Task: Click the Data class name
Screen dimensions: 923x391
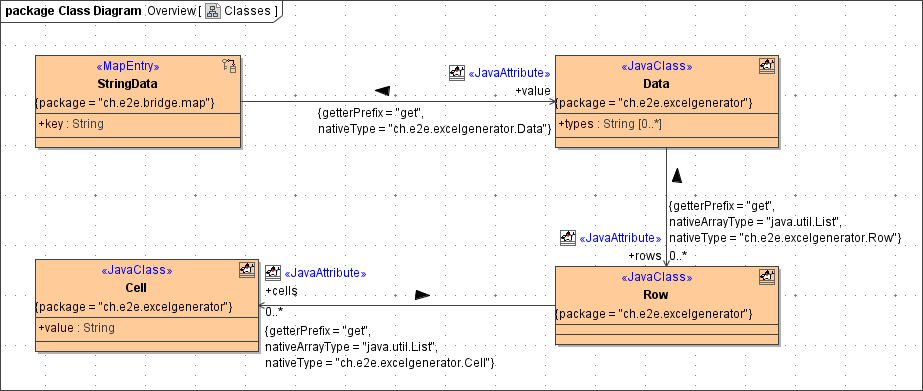Action: click(x=656, y=83)
